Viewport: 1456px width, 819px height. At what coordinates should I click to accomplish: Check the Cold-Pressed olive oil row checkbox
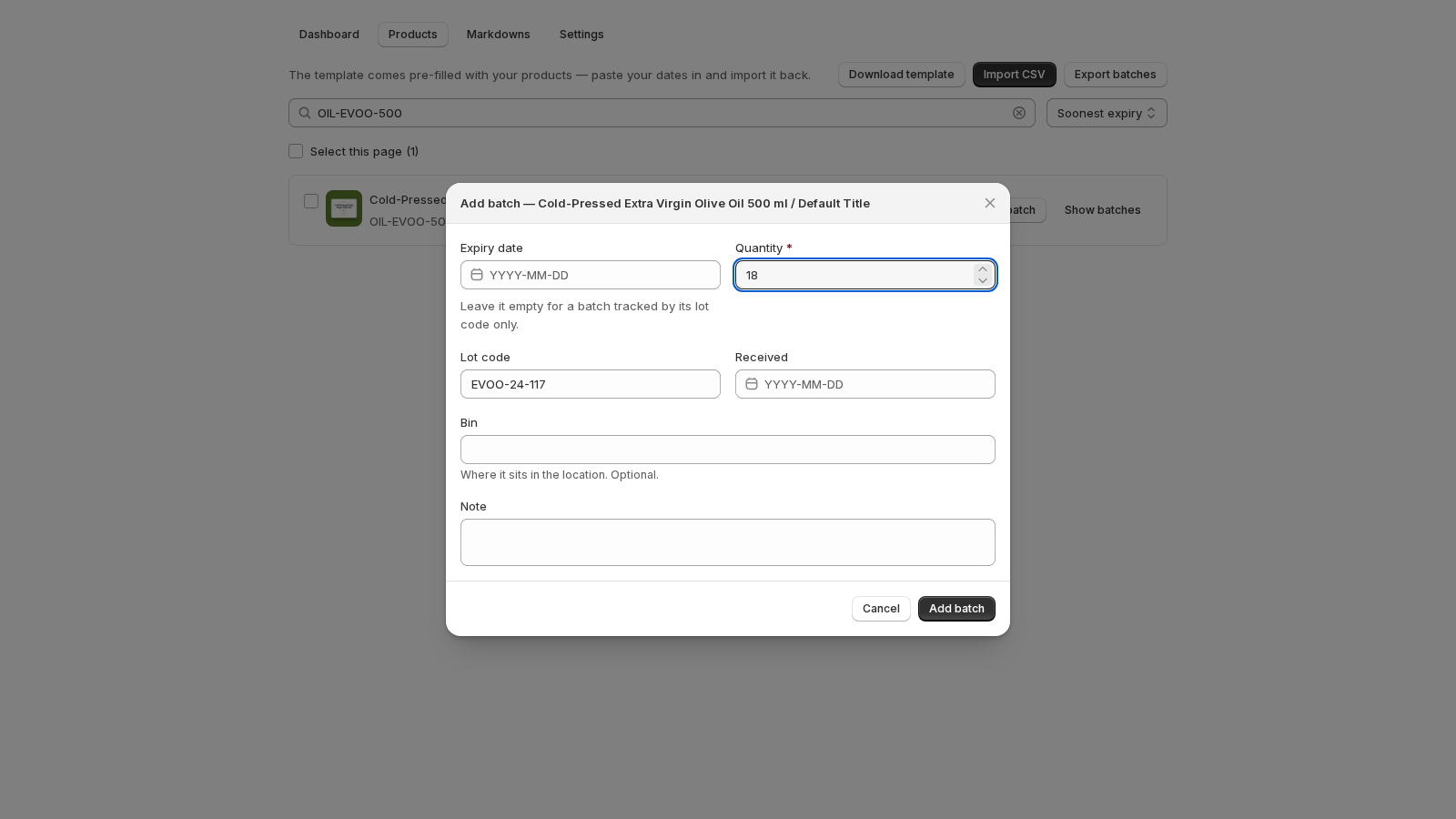(311, 201)
